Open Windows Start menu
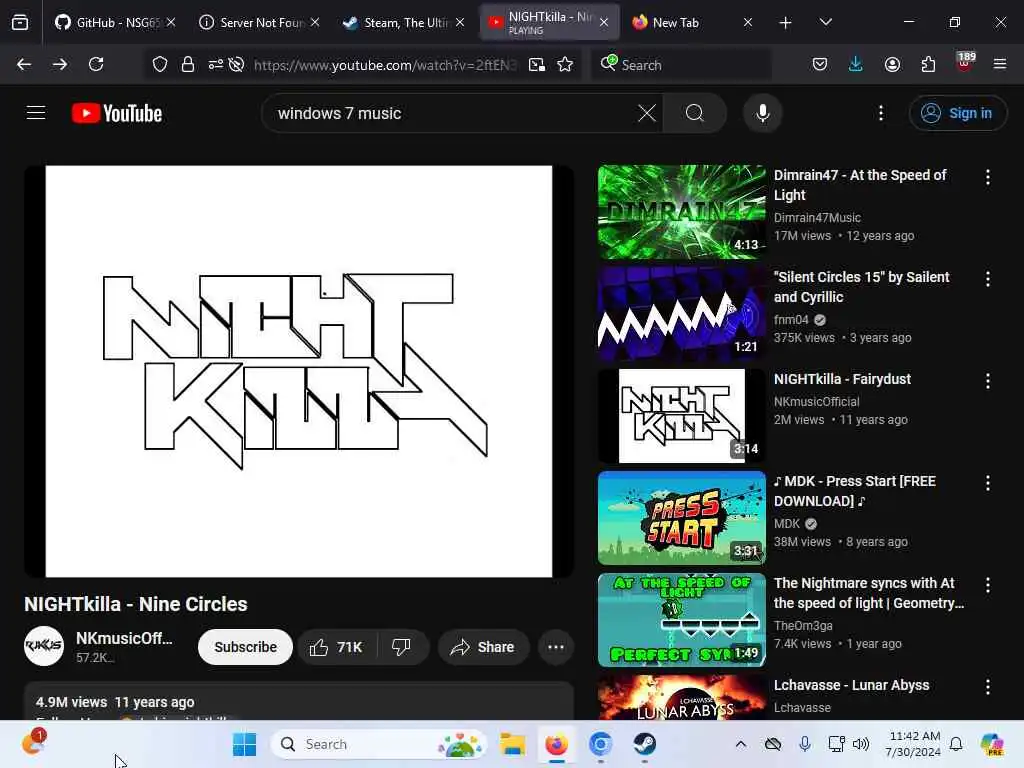 (x=245, y=744)
